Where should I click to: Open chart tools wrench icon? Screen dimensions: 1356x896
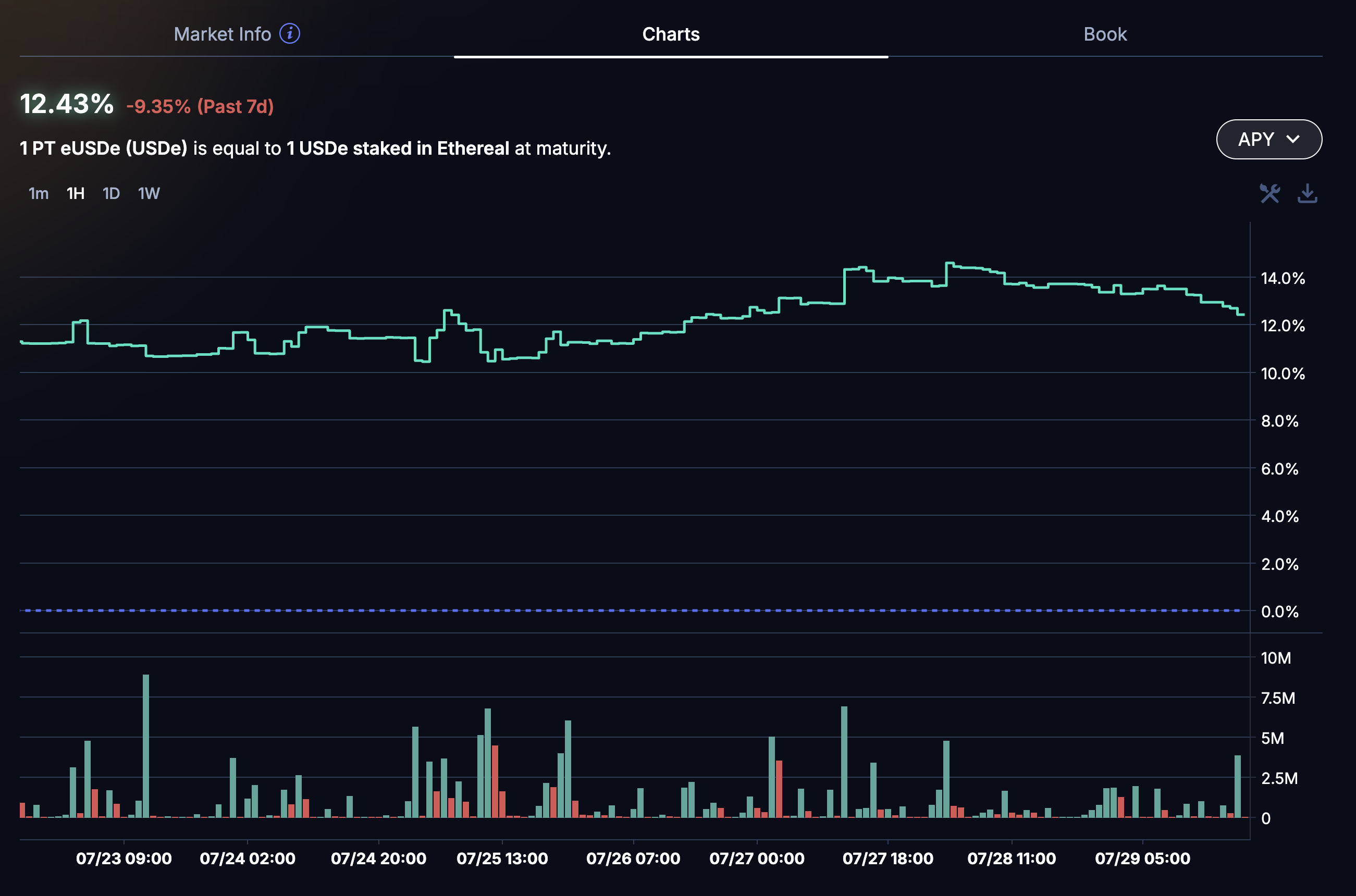click(1269, 194)
